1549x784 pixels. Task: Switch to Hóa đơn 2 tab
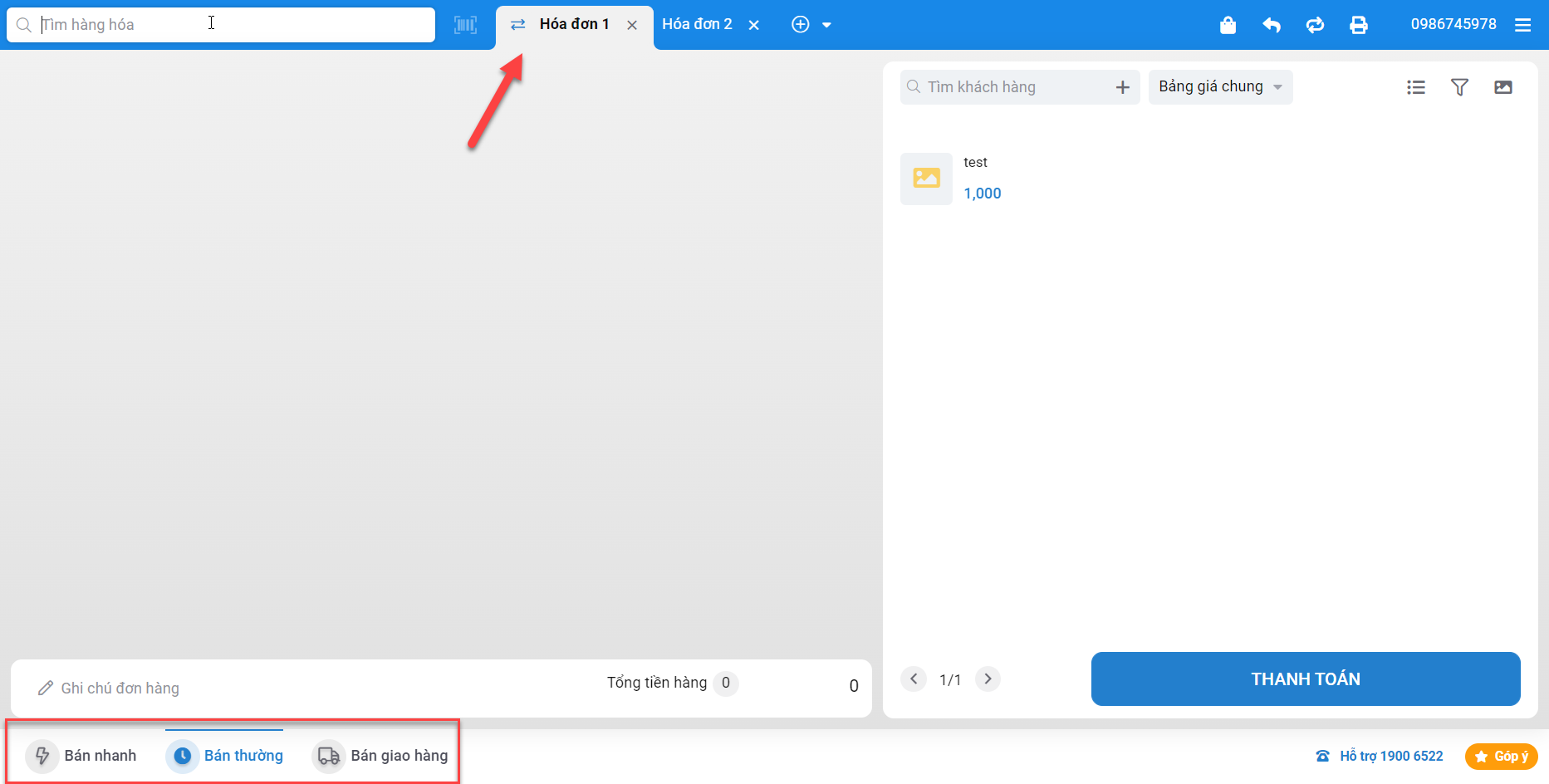tap(697, 25)
